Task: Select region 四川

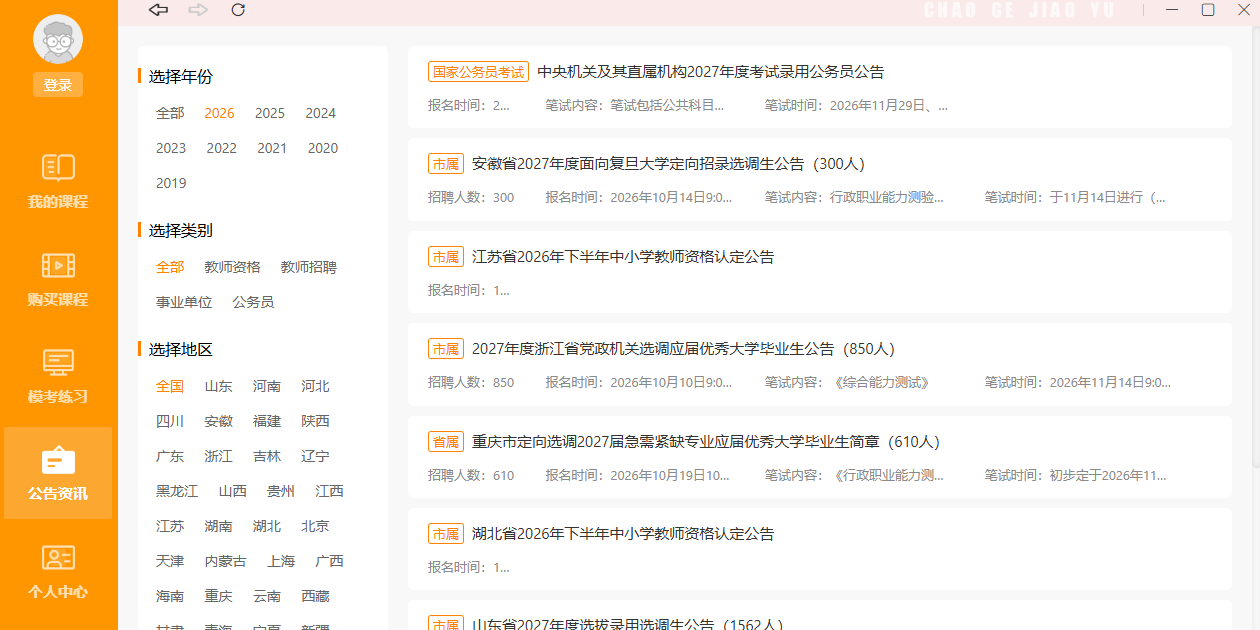Action: pyautogui.click(x=170, y=421)
